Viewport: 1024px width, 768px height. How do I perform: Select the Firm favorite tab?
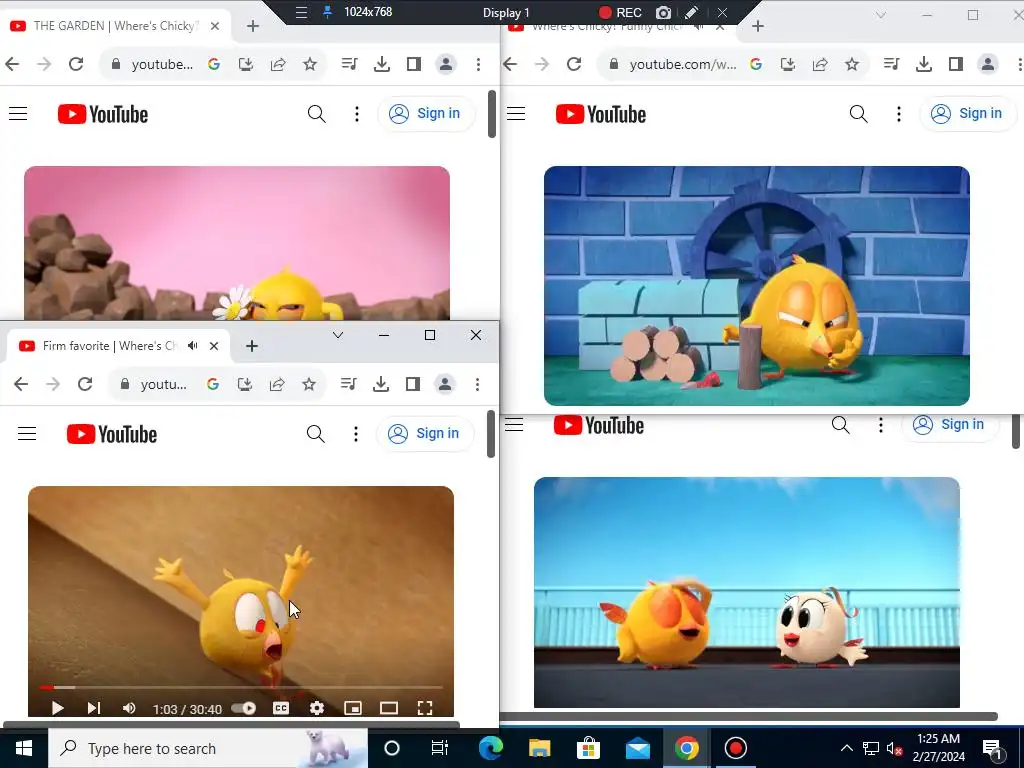118,345
